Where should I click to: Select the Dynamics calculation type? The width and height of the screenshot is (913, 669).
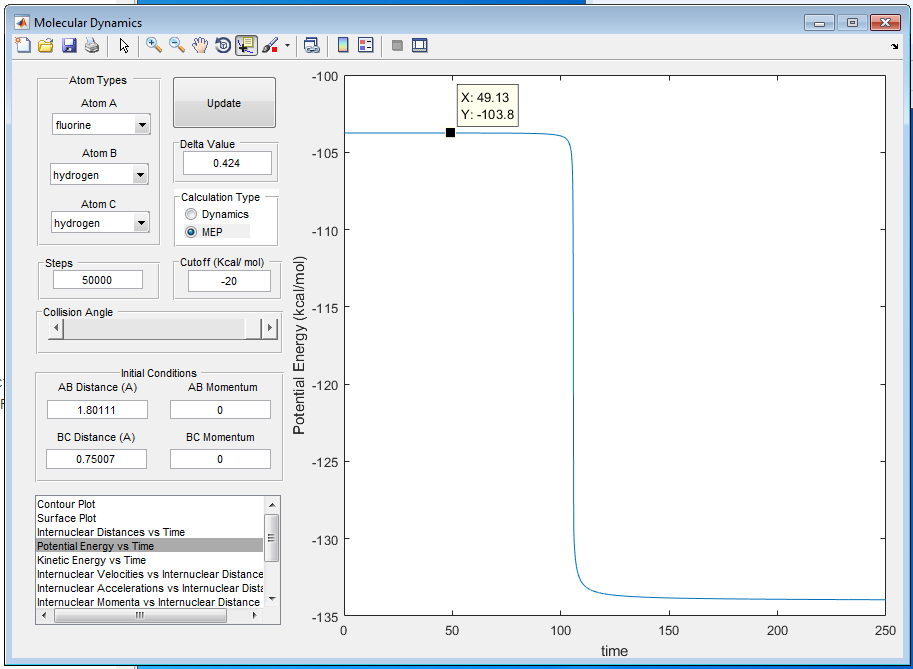(191, 215)
